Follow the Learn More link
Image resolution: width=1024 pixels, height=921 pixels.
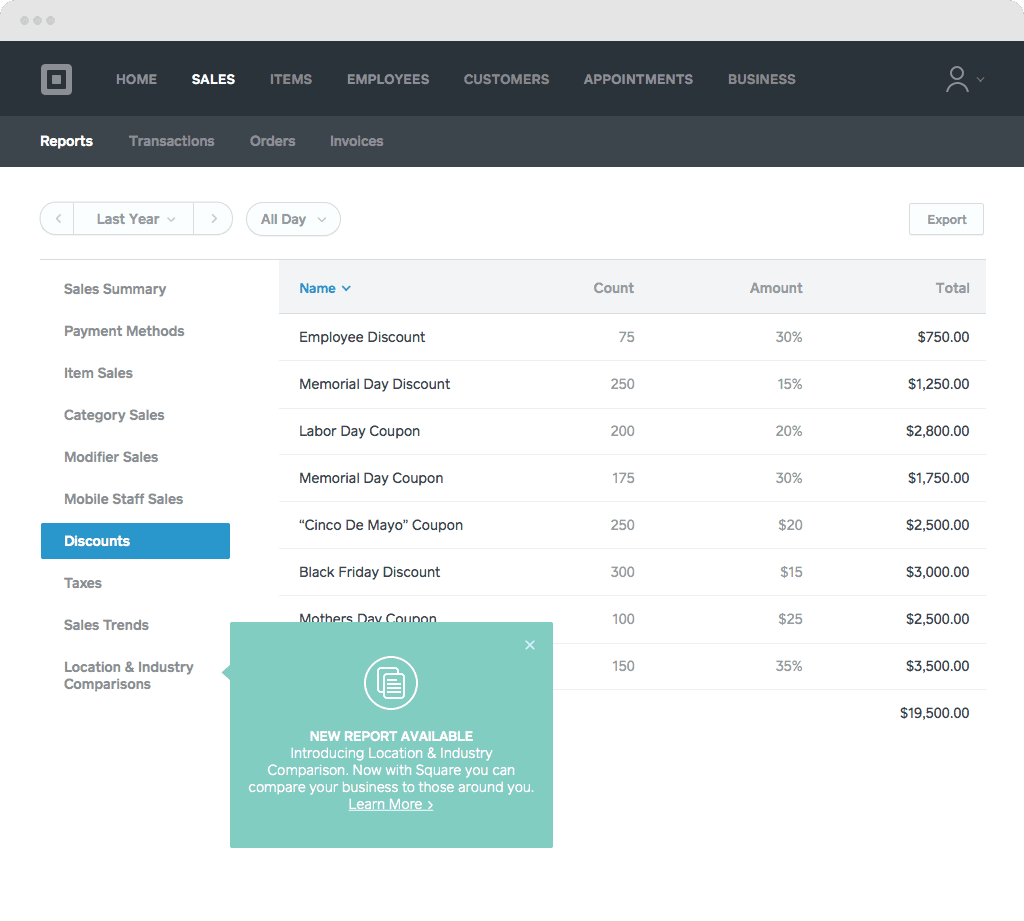[x=390, y=804]
